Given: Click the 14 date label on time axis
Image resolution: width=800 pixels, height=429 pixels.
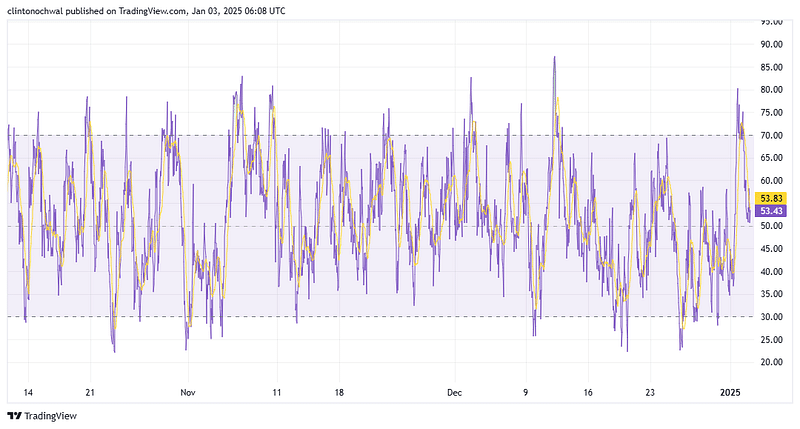Looking at the screenshot, I should 27,392.
